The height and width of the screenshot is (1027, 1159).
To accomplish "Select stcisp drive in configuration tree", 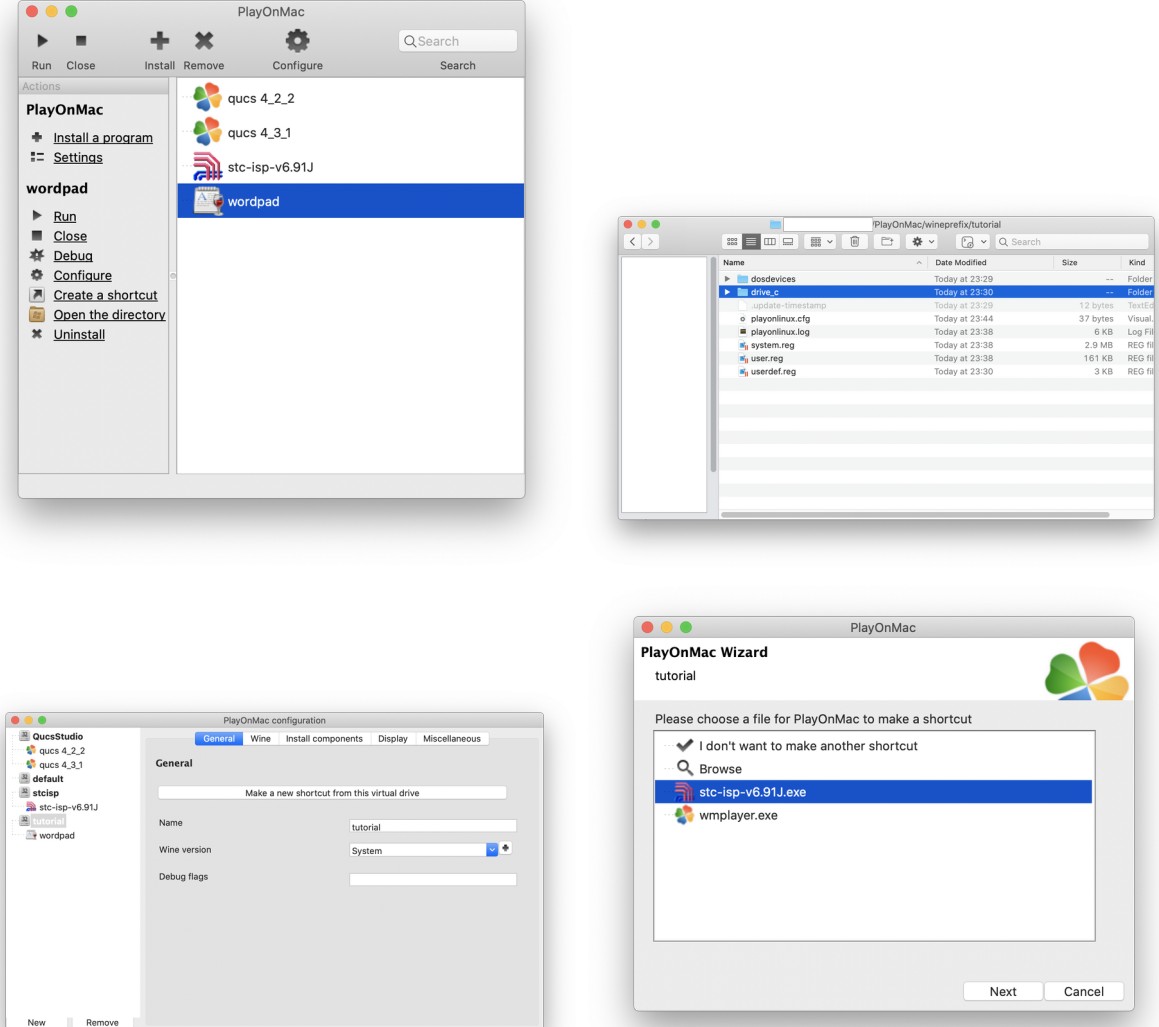I will click(x=45, y=793).
